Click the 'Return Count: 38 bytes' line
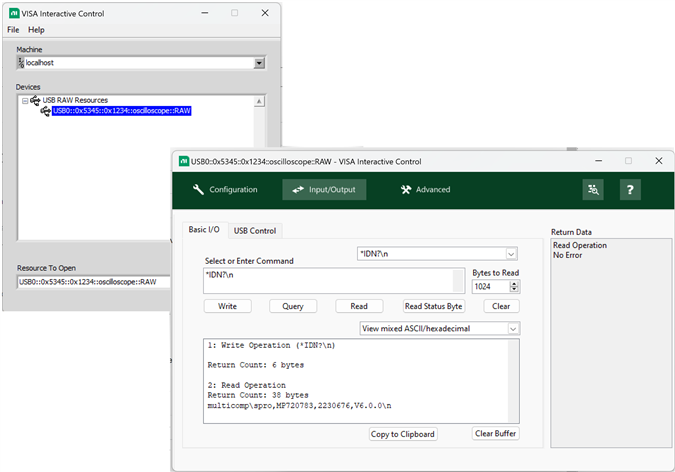The image size is (675, 472). (x=258, y=395)
